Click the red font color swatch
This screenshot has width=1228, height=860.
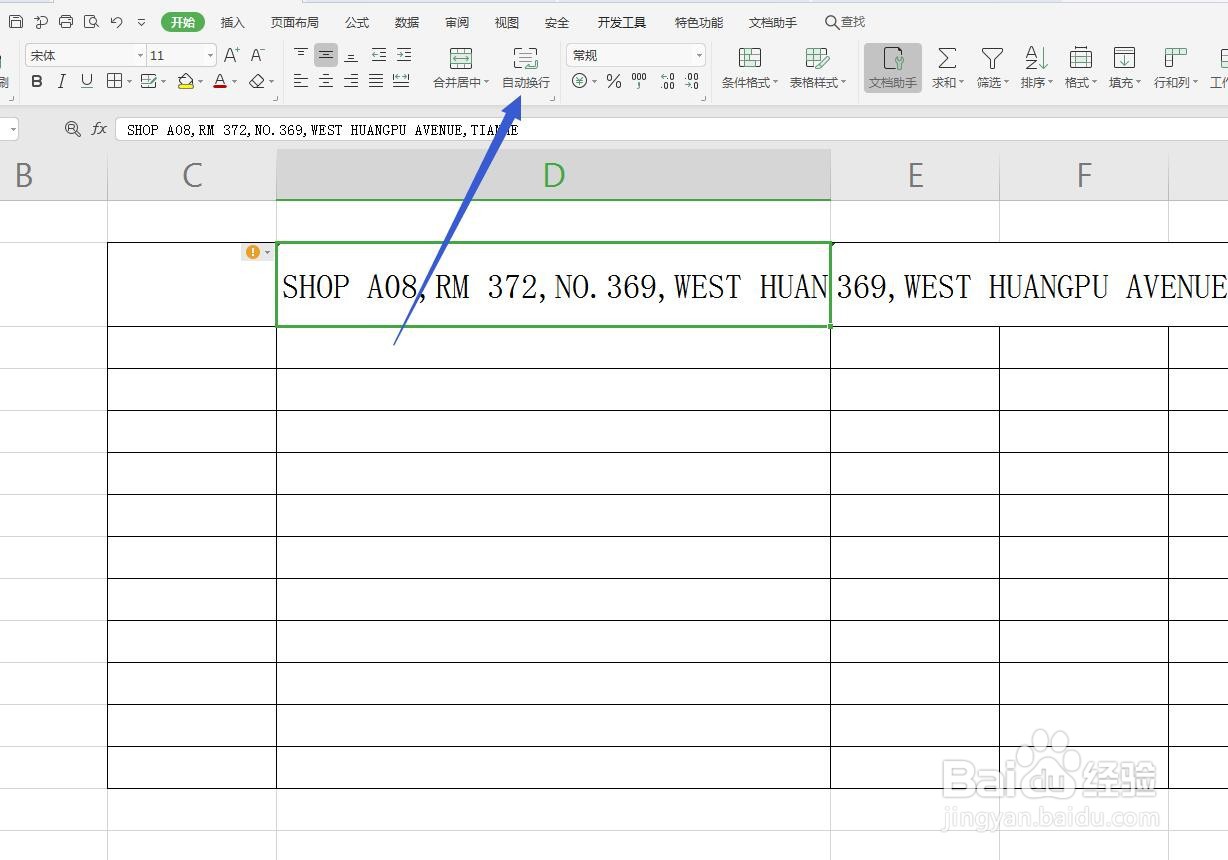[219, 88]
